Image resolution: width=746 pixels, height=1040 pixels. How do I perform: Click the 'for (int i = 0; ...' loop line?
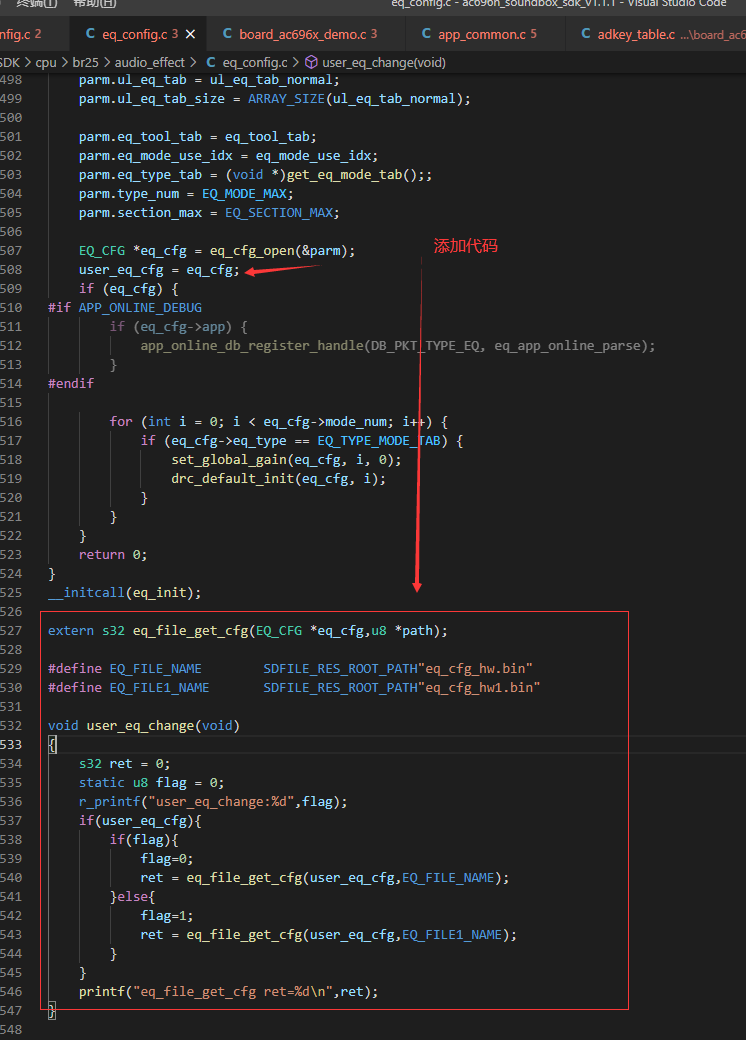(x=279, y=422)
